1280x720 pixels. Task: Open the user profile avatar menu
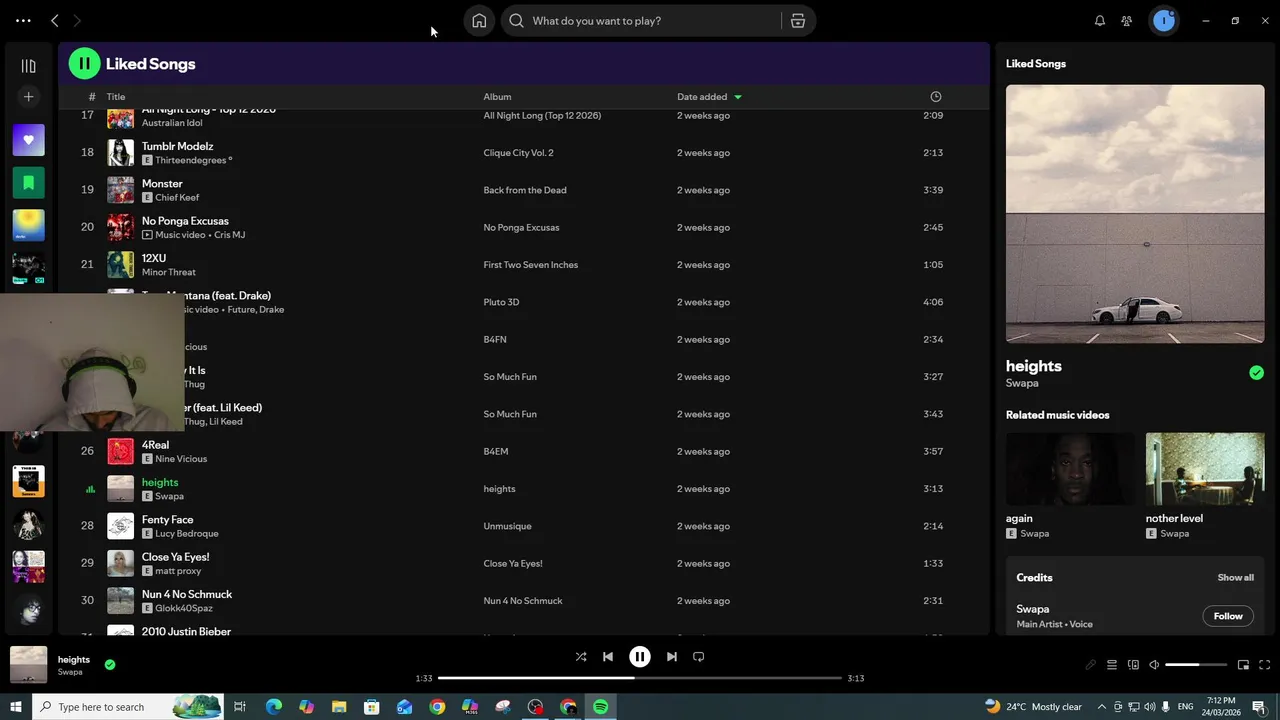click(1163, 21)
